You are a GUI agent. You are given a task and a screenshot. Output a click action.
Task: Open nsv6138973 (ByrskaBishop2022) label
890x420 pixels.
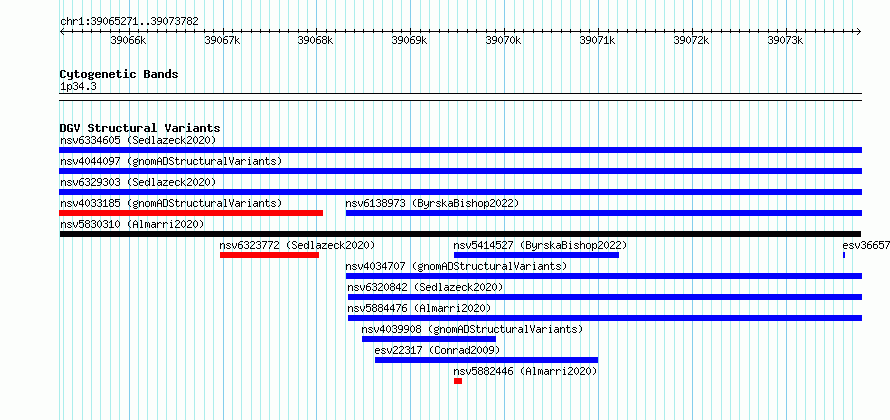(x=432, y=203)
